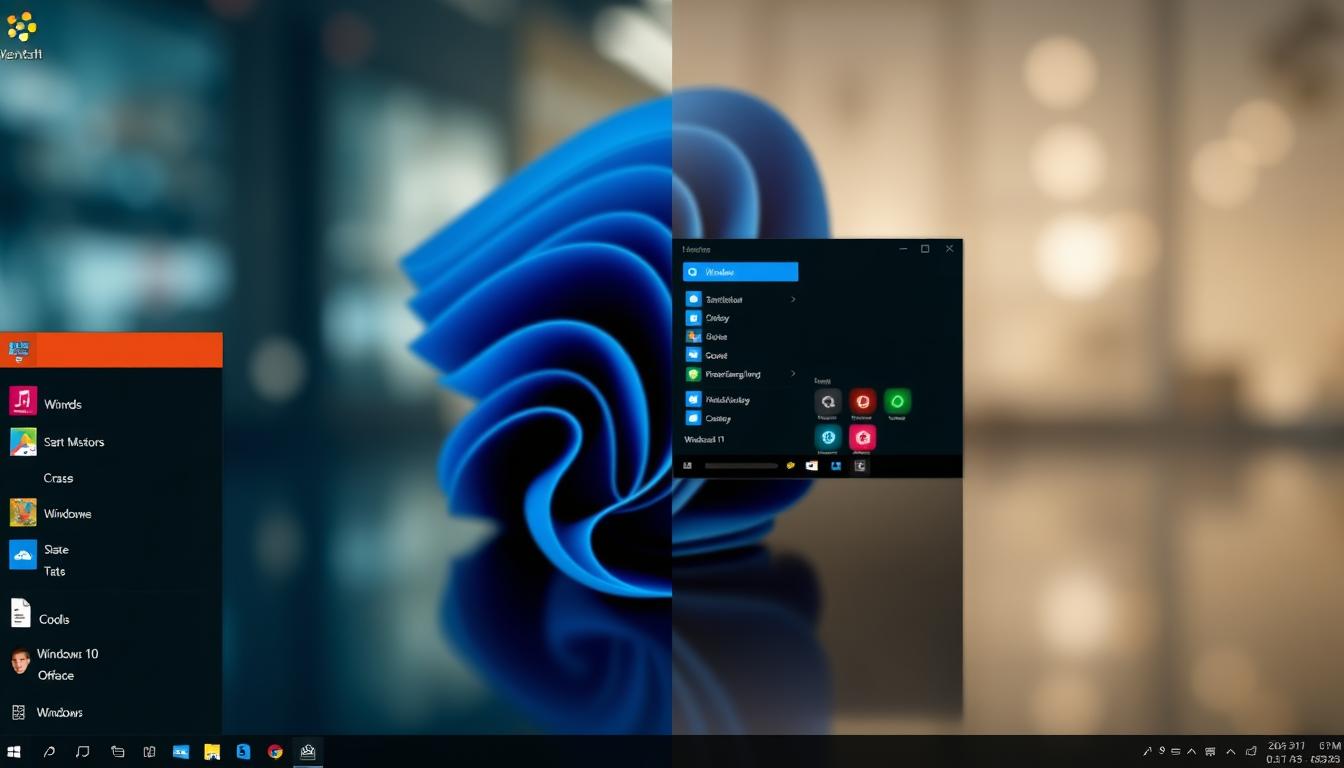Screen dimensions: 1344x768
Task: Click the blue icon in the small window's bottom bar
Action: click(x=836, y=466)
